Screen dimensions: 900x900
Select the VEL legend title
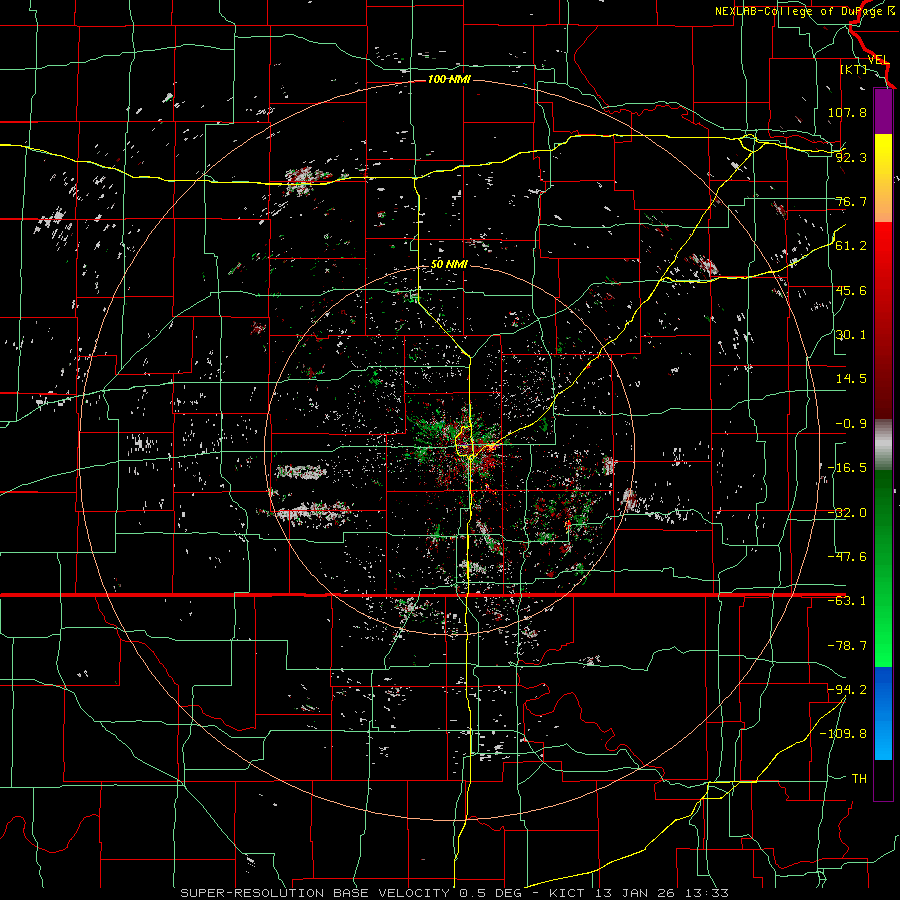point(878,60)
